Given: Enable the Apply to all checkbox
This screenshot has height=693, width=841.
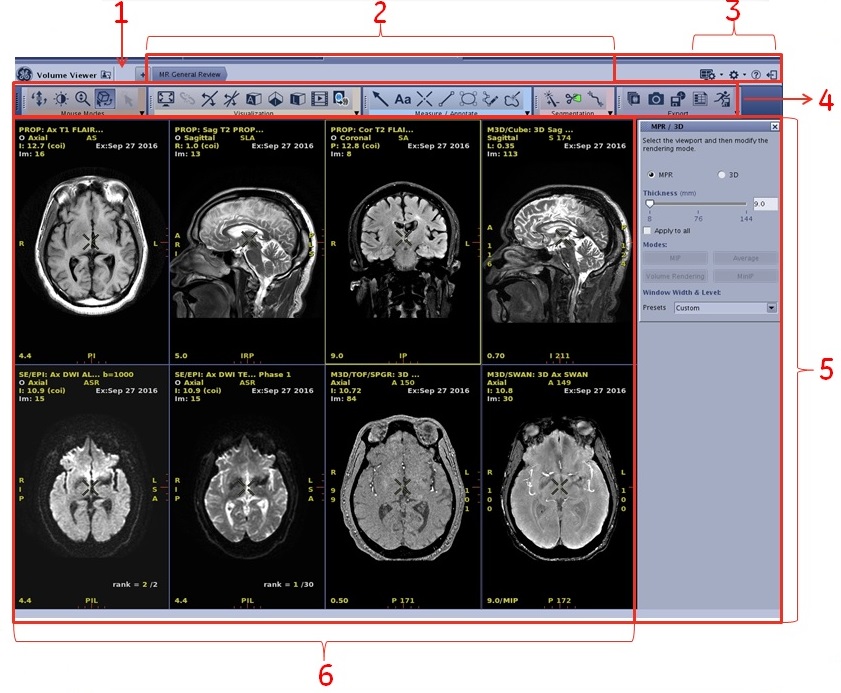Looking at the screenshot, I should (x=648, y=230).
